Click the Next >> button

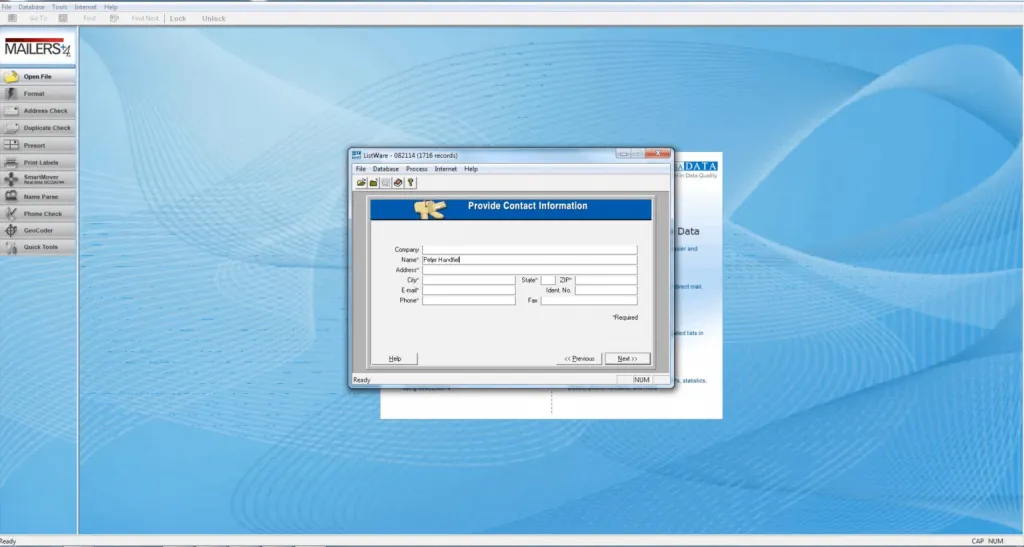pyautogui.click(x=627, y=358)
